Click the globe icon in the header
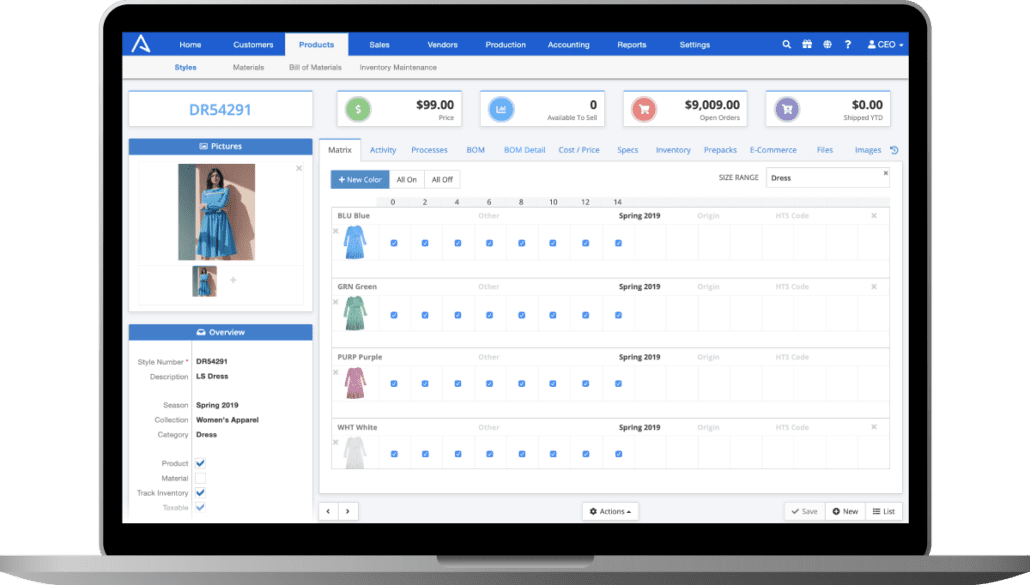 click(826, 44)
